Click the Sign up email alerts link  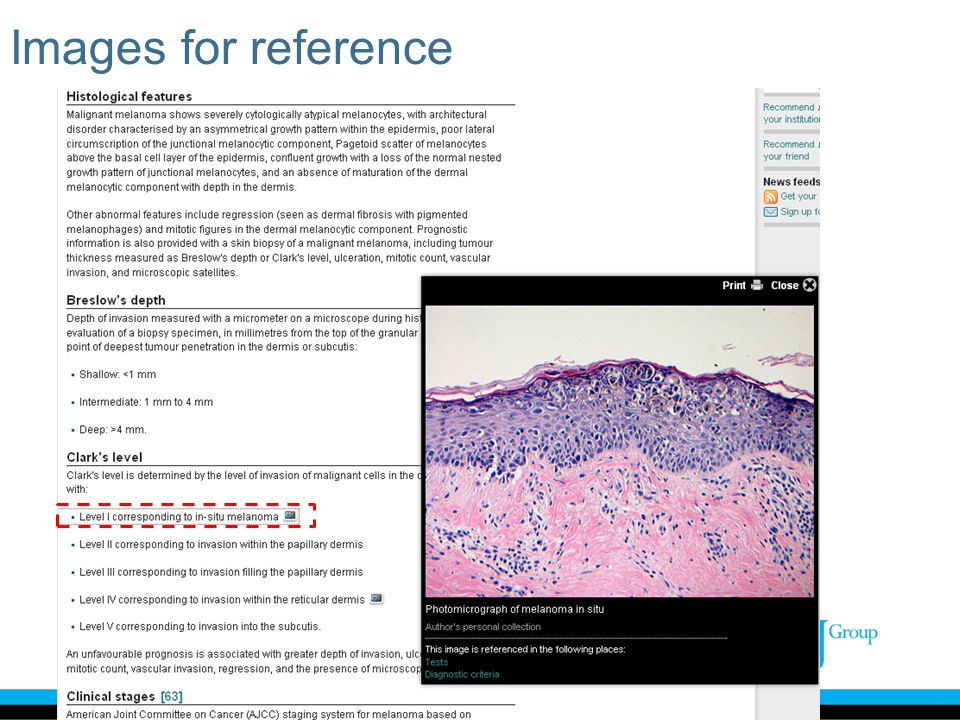(x=800, y=212)
